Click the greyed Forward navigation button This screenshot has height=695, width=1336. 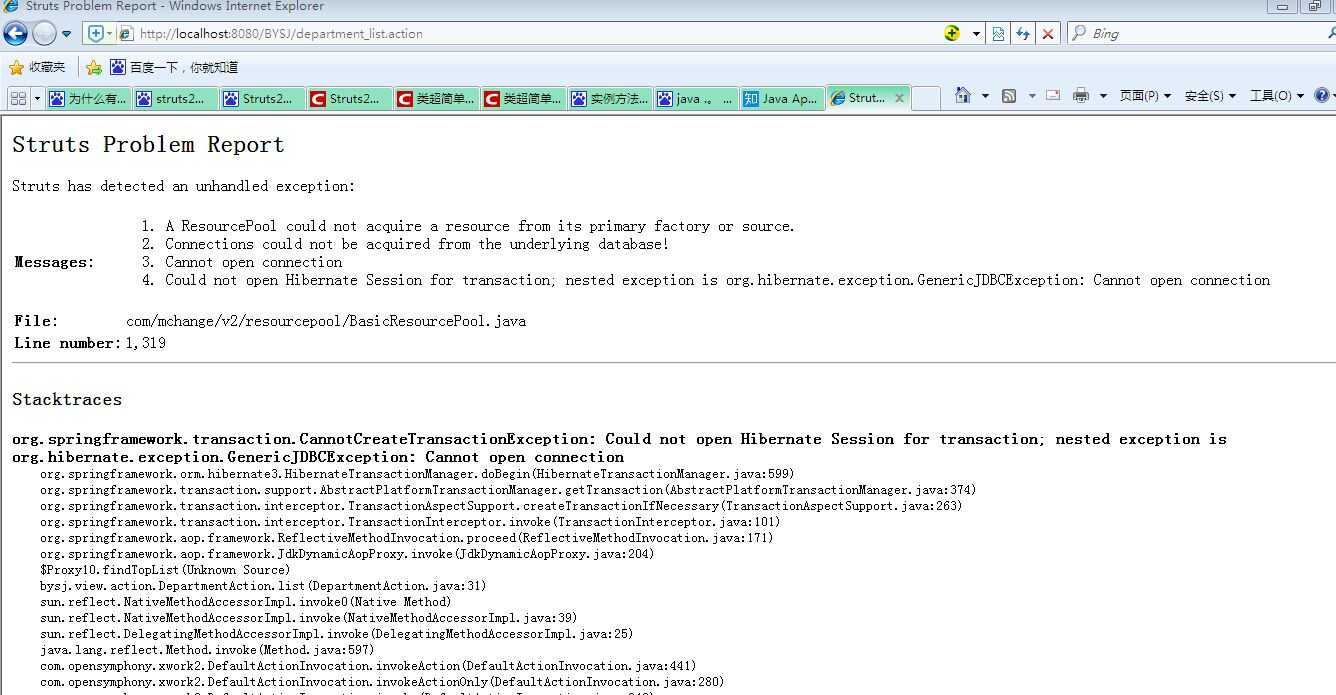point(44,33)
